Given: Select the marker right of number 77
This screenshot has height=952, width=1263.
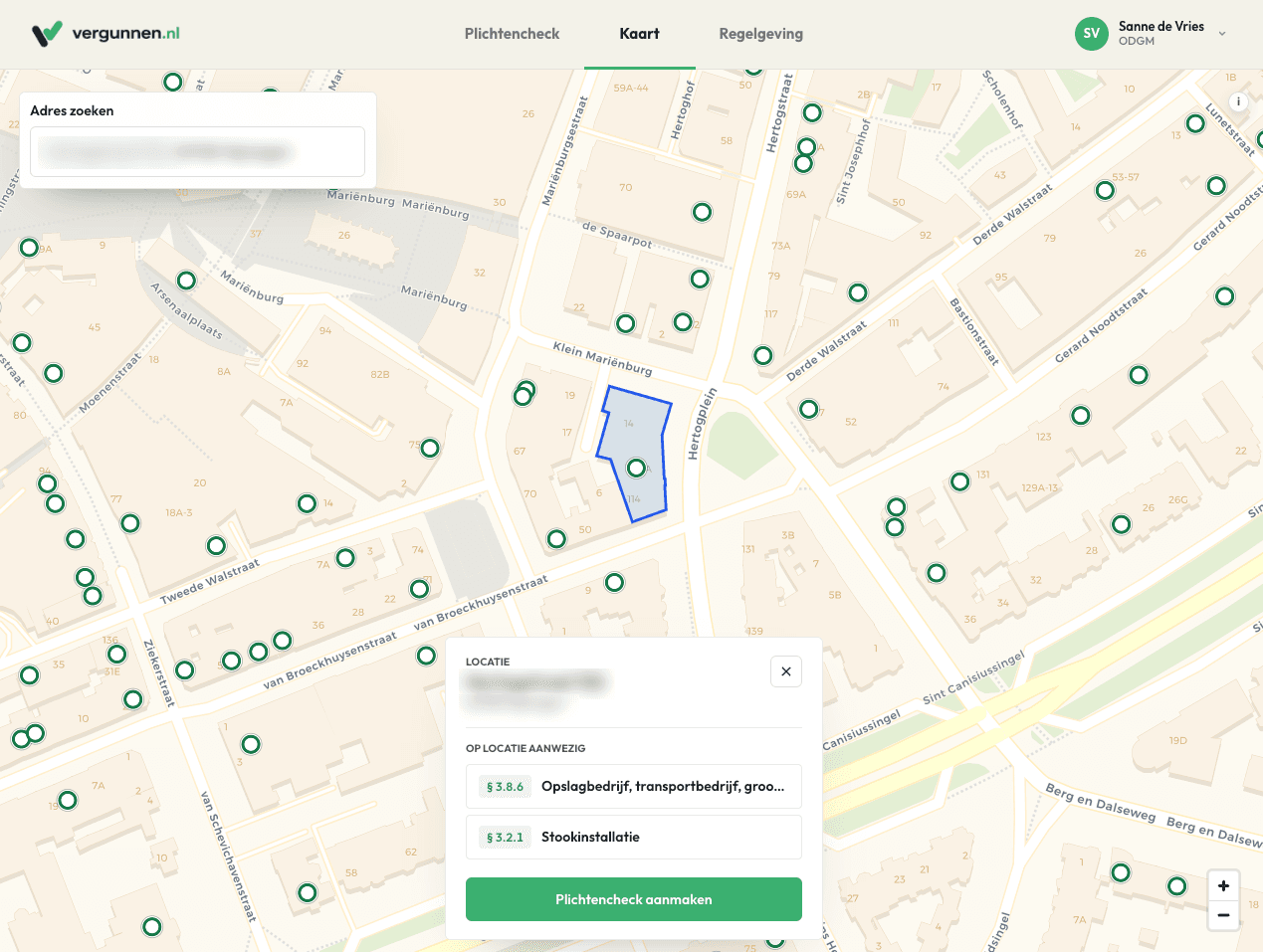Looking at the screenshot, I should 130,523.
